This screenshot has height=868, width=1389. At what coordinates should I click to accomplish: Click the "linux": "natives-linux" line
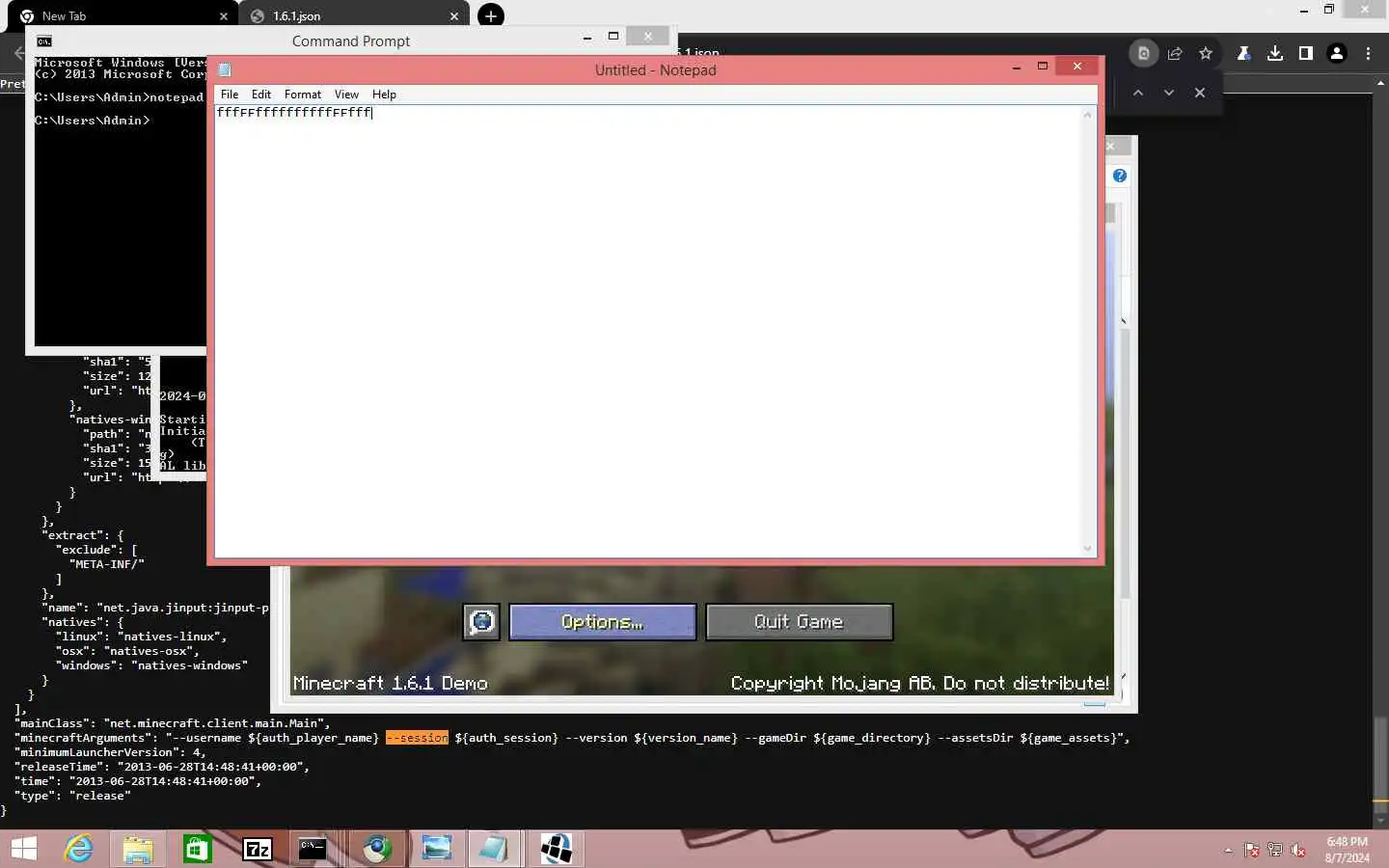click(x=141, y=637)
